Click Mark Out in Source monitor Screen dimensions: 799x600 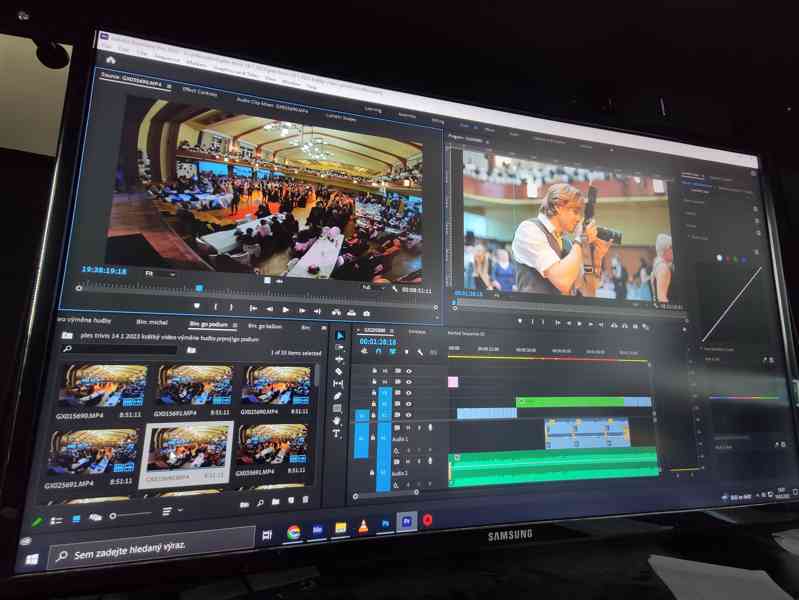coord(231,307)
